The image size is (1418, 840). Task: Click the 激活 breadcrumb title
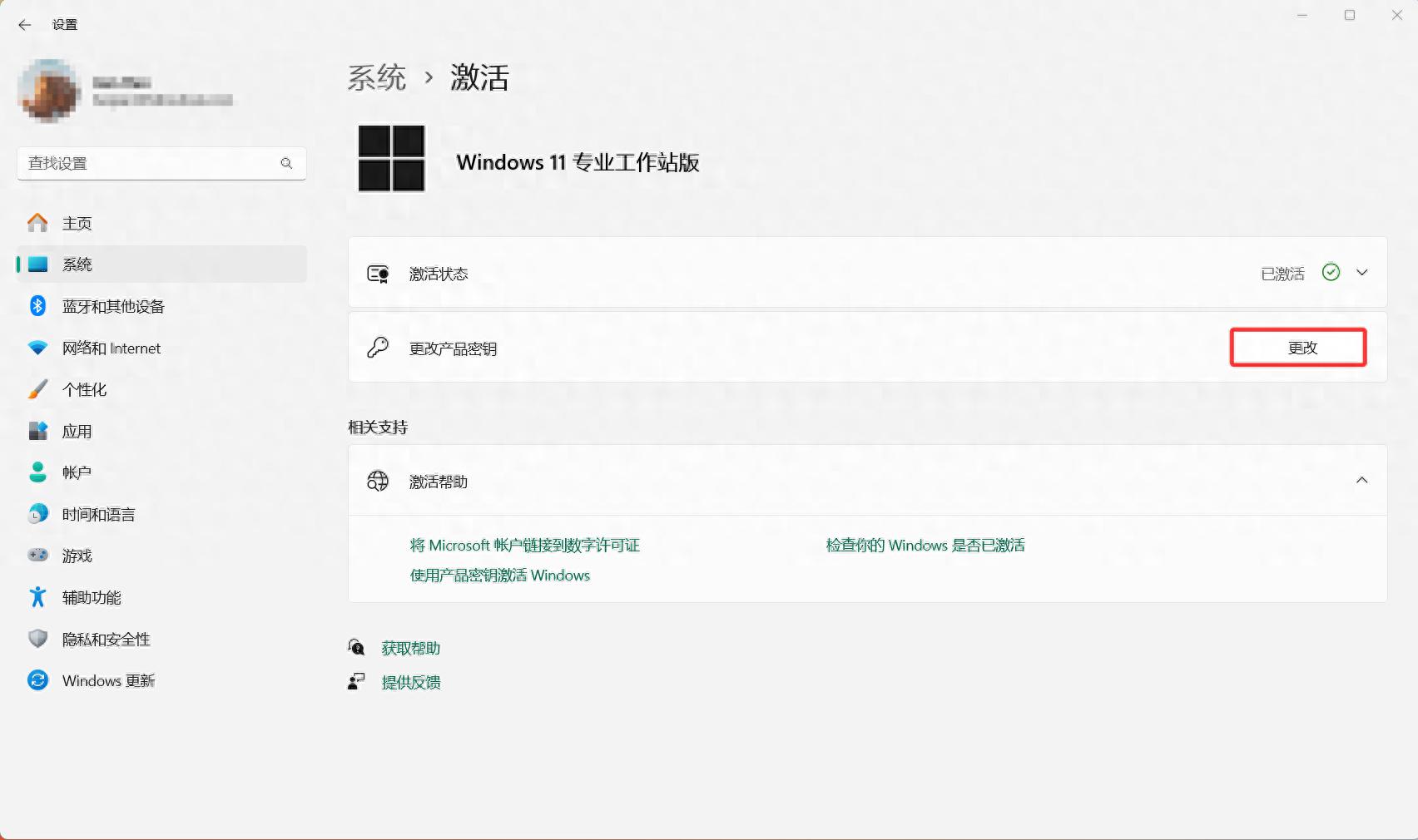click(x=479, y=78)
